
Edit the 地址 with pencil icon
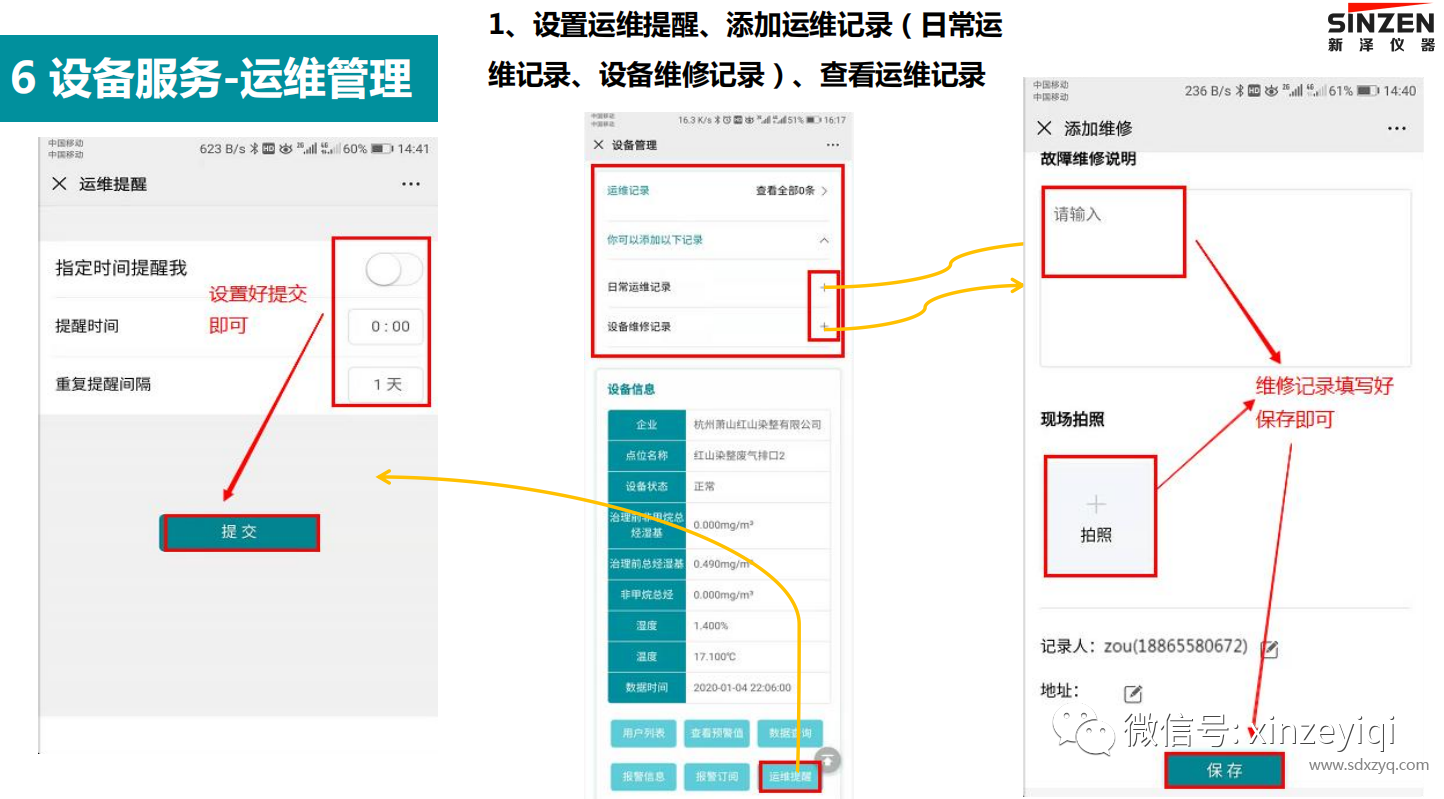click(1133, 694)
